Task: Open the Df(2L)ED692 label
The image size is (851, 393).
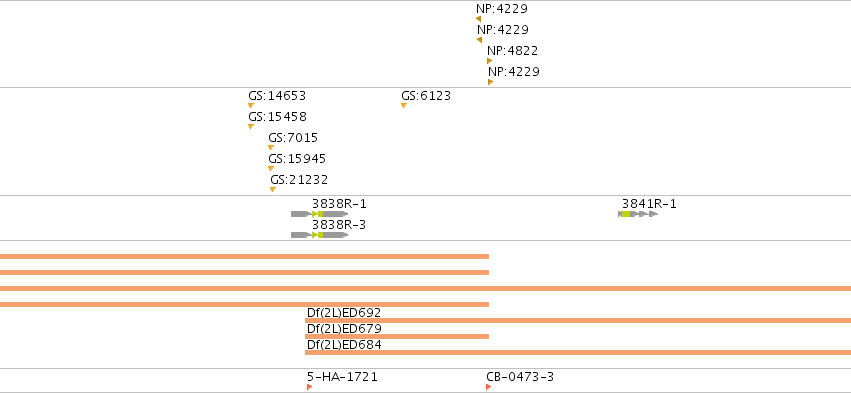Action: coord(344,313)
